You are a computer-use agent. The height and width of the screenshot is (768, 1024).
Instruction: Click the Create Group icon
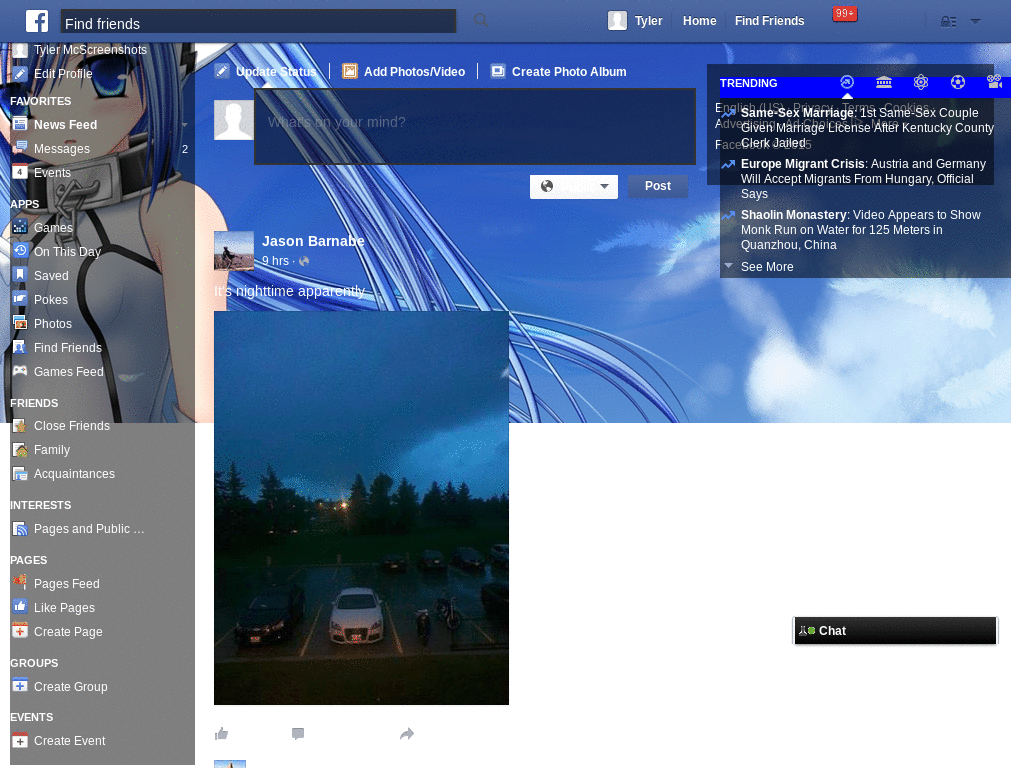20,686
